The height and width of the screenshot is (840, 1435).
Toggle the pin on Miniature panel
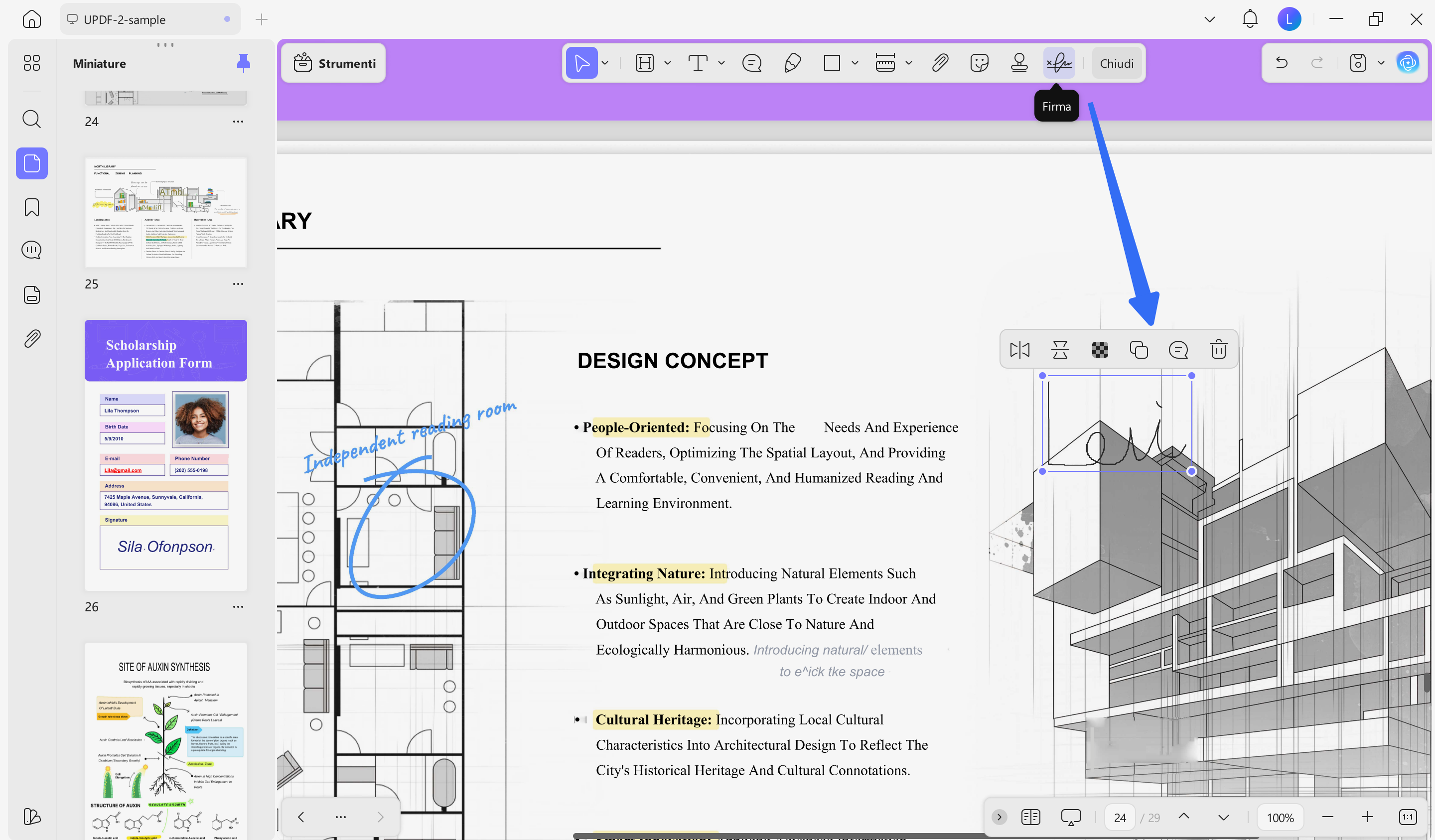pyautogui.click(x=243, y=63)
